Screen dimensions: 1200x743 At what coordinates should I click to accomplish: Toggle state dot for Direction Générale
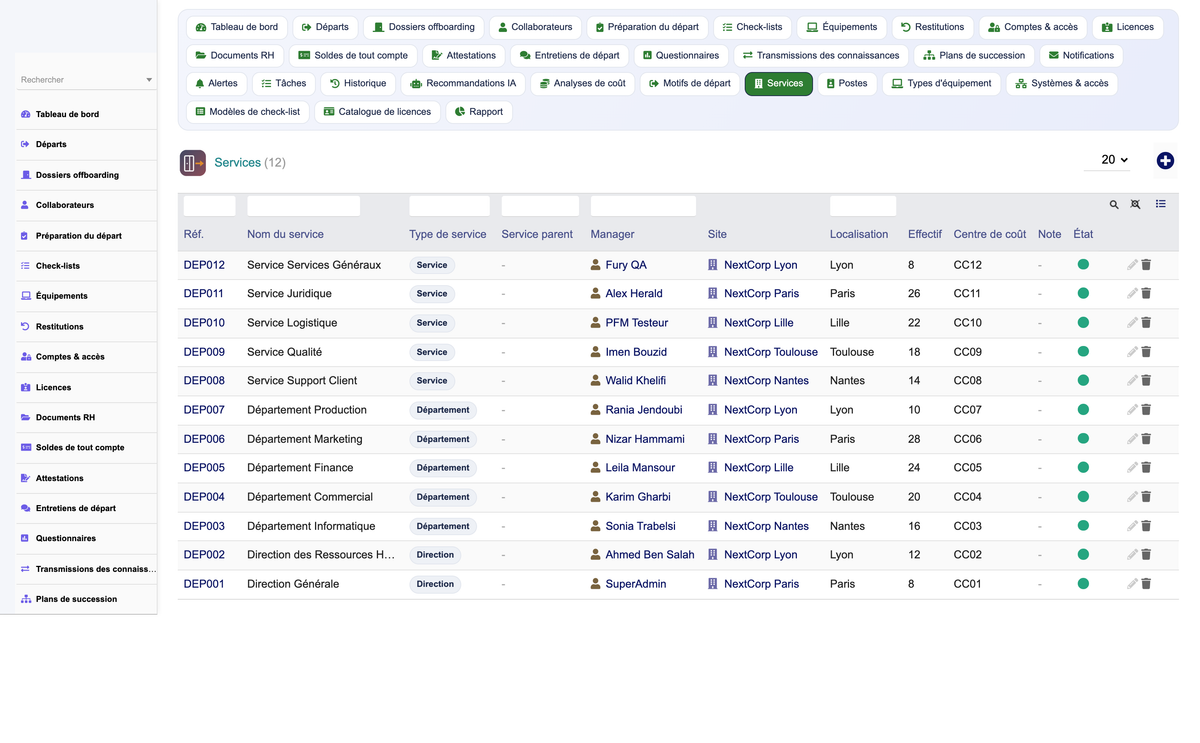[x=1083, y=584]
